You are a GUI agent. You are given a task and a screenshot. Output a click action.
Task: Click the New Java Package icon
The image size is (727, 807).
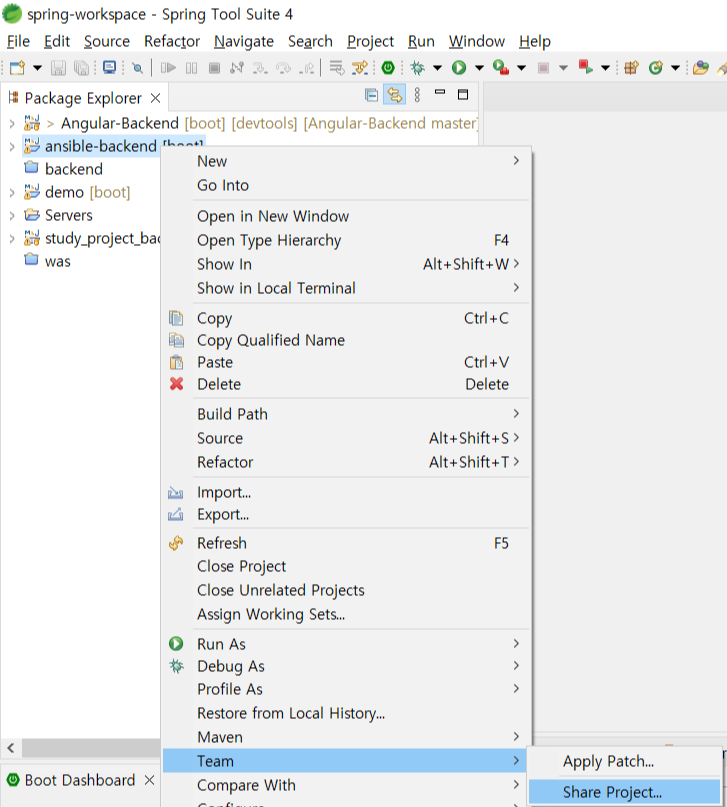[631, 67]
